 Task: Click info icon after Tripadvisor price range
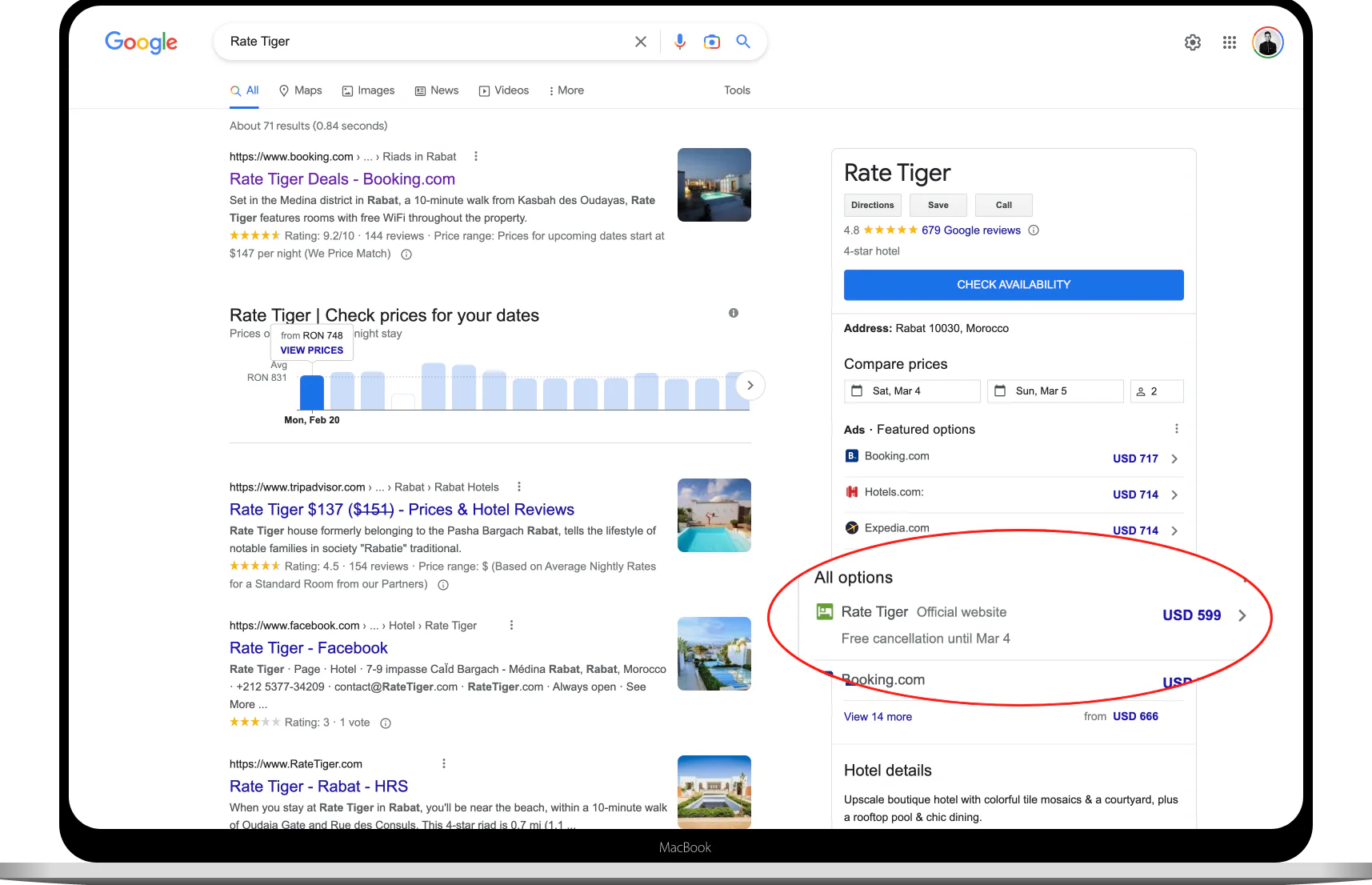pos(443,585)
